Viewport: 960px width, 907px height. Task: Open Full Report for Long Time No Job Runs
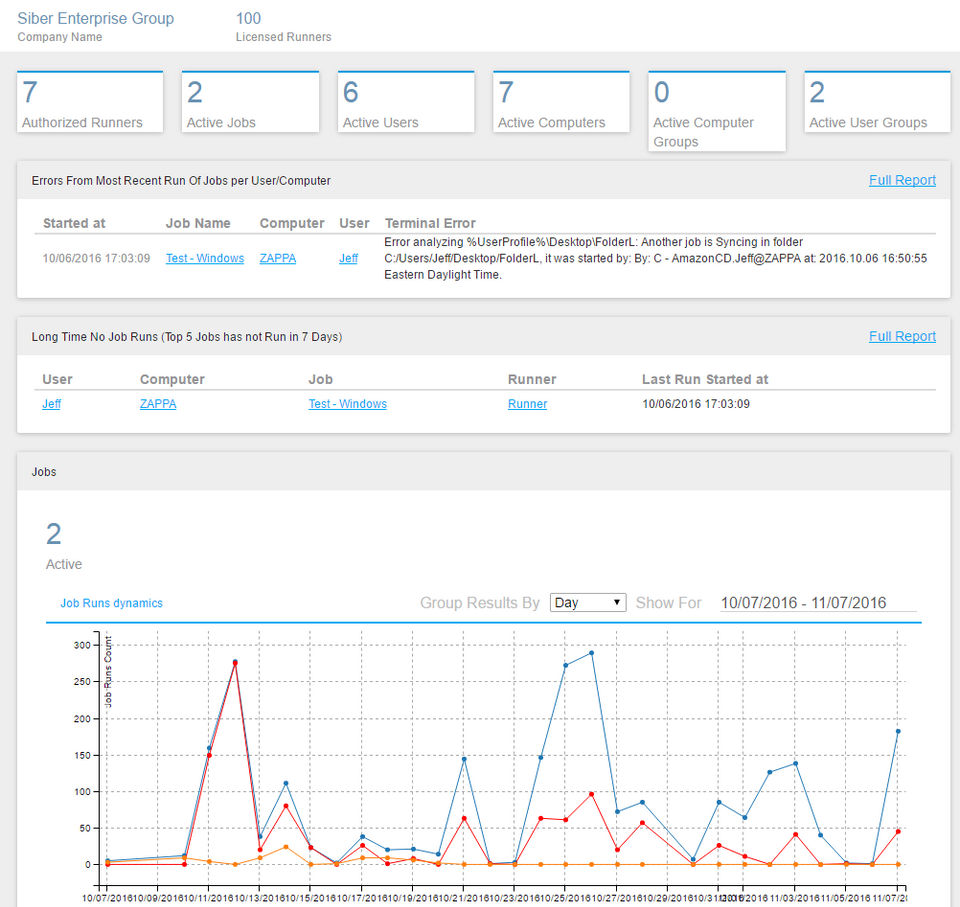902,336
